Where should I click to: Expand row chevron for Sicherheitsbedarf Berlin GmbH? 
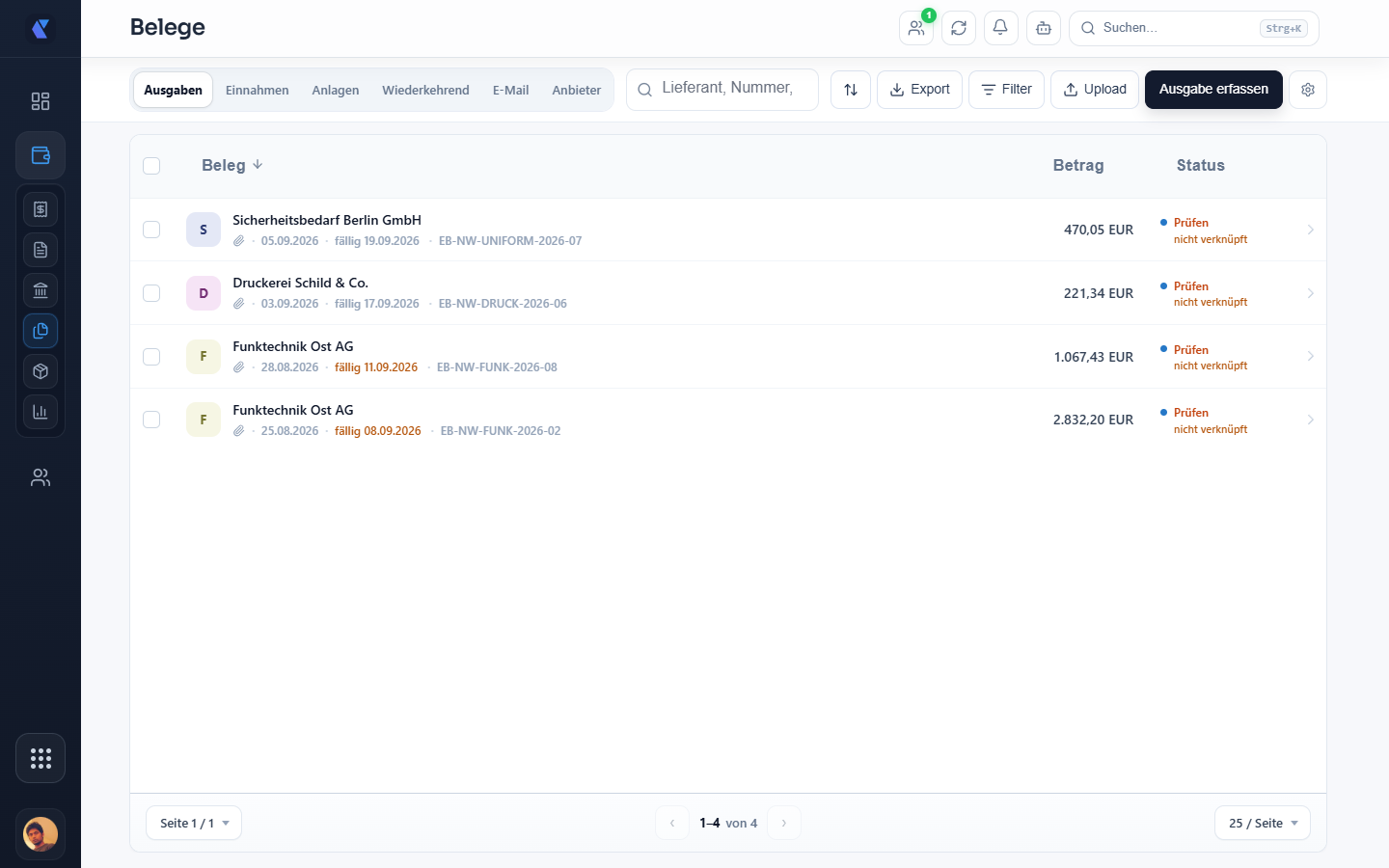pos(1310,230)
